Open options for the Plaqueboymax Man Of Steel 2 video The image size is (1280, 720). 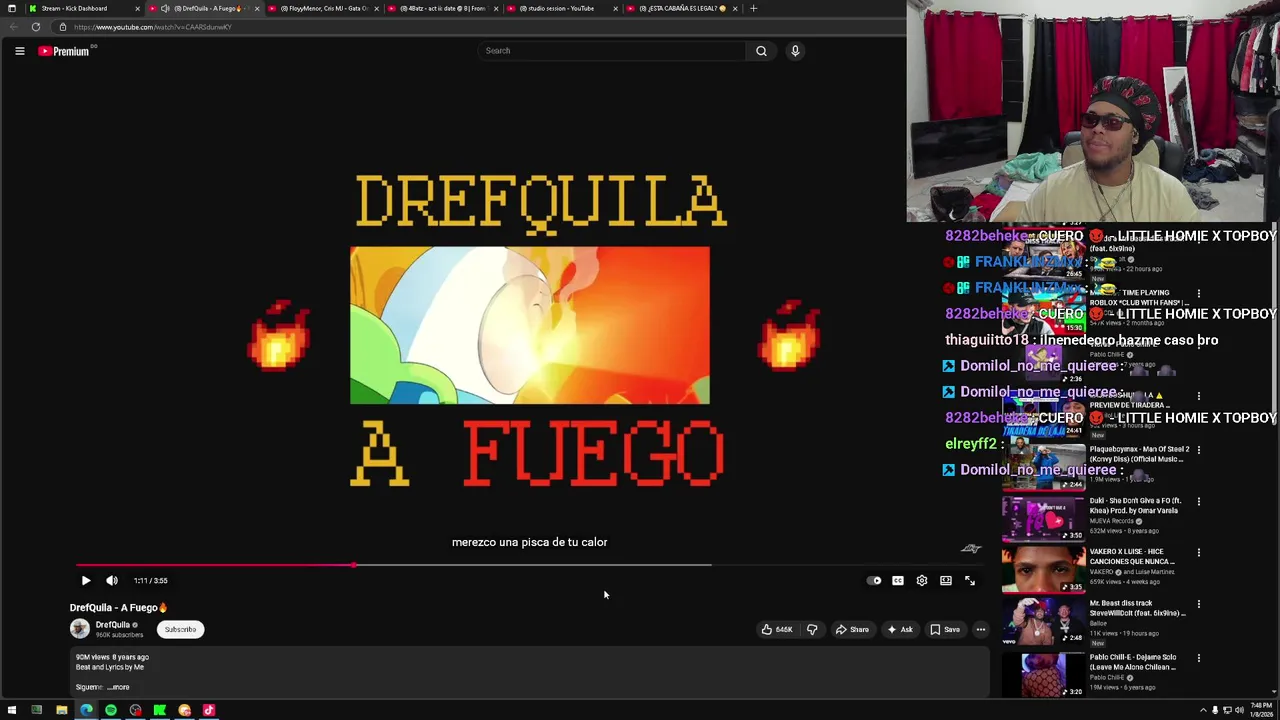(1199, 450)
